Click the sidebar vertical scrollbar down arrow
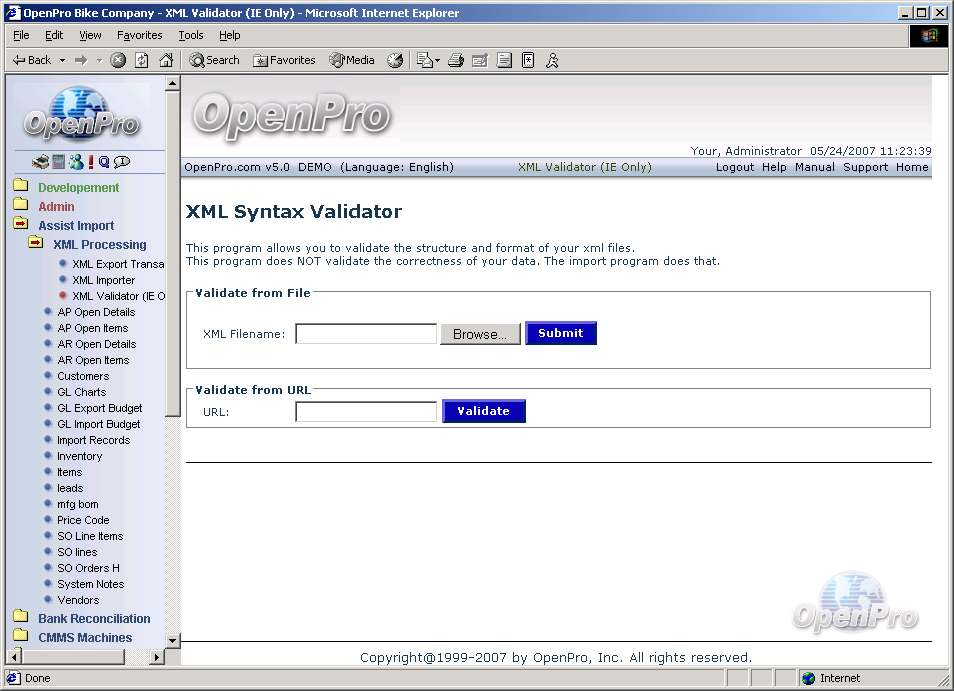The image size is (954, 691). (x=172, y=640)
